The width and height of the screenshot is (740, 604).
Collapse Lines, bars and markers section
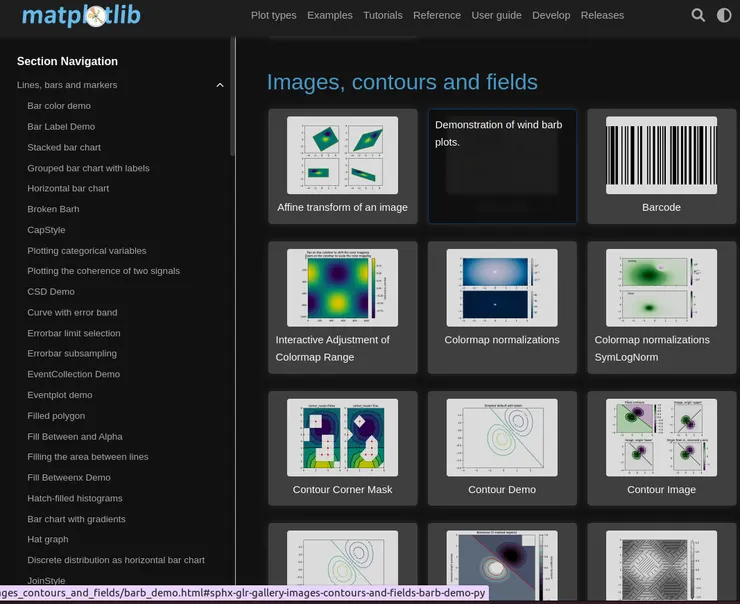(x=220, y=85)
